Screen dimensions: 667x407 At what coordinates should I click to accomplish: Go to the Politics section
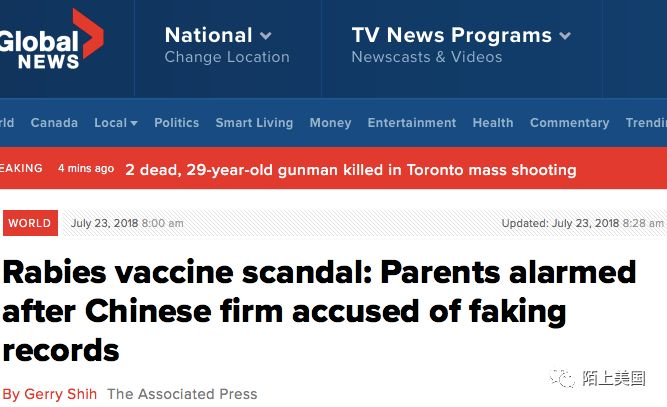(x=177, y=123)
